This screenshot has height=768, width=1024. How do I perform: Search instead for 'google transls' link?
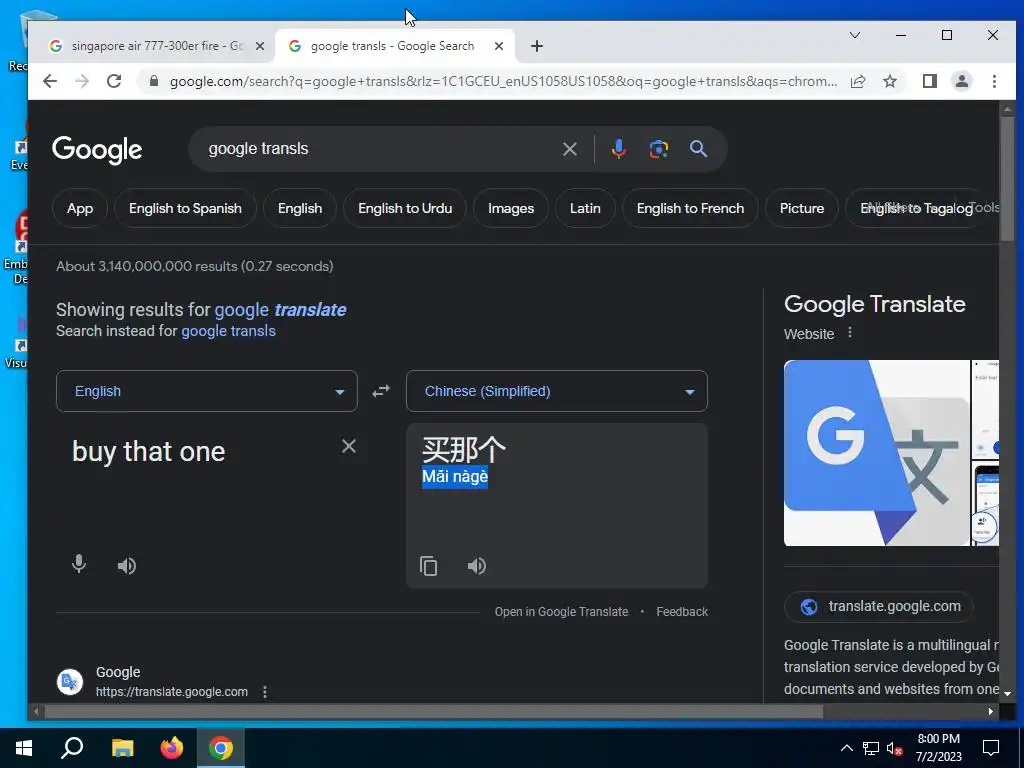click(228, 331)
